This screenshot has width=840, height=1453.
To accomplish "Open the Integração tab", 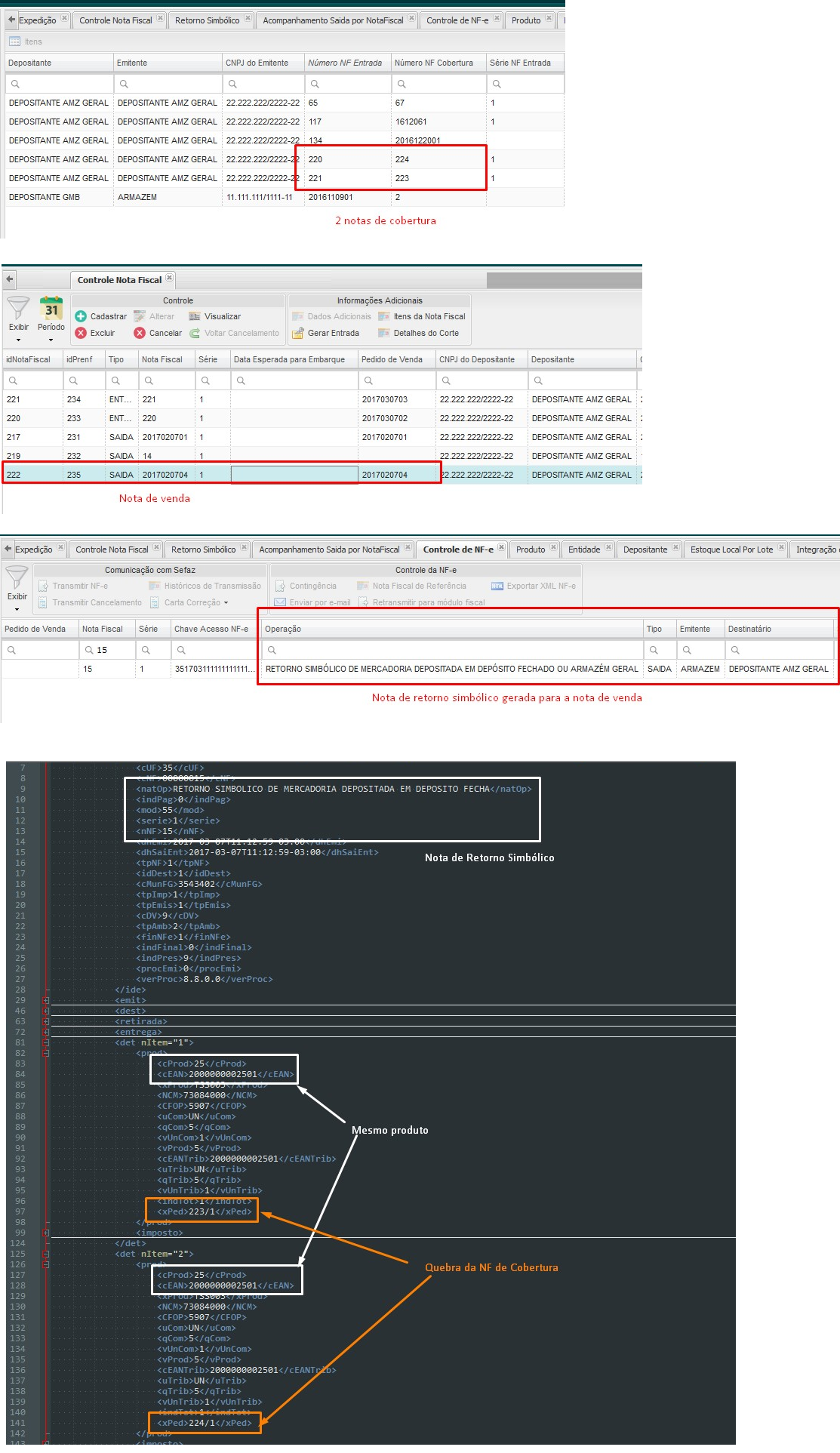I will tap(816, 549).
